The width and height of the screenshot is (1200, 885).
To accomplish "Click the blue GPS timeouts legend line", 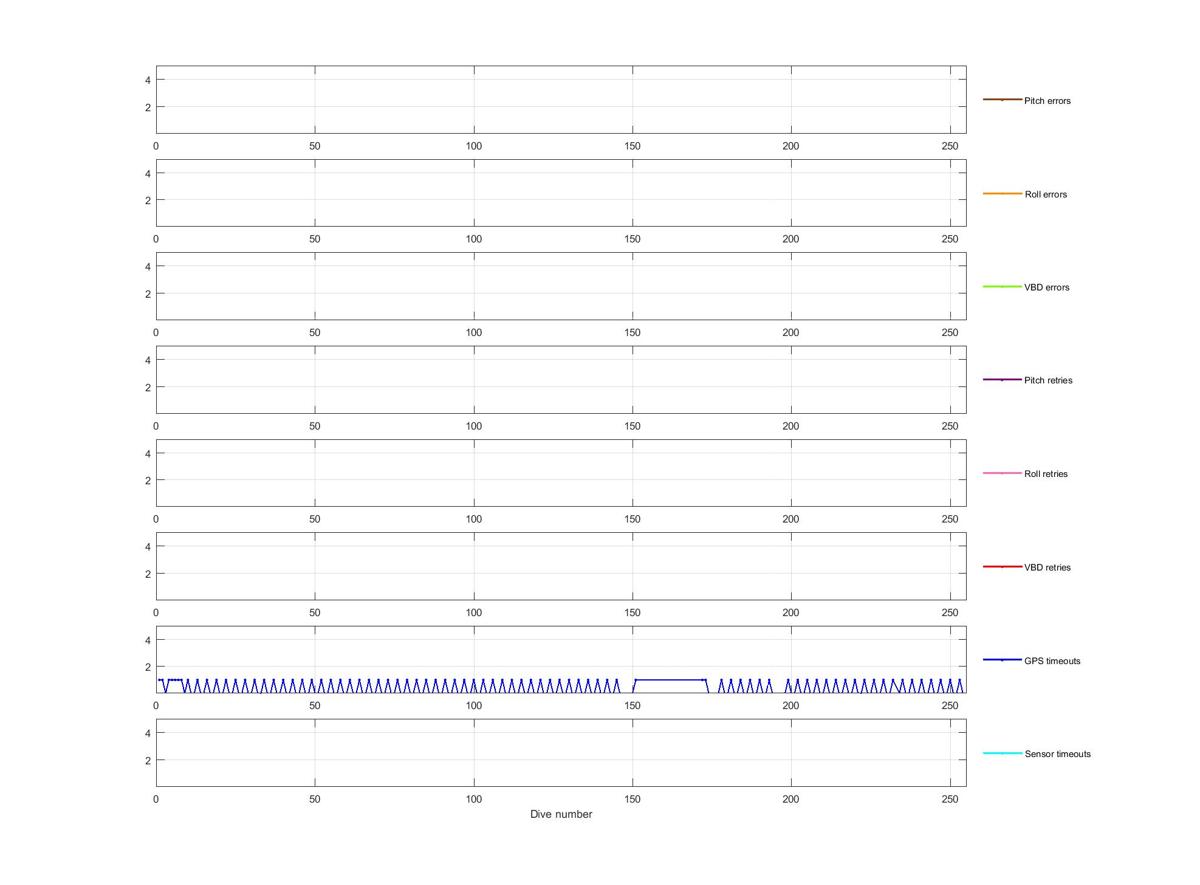I will (x=1002, y=660).
